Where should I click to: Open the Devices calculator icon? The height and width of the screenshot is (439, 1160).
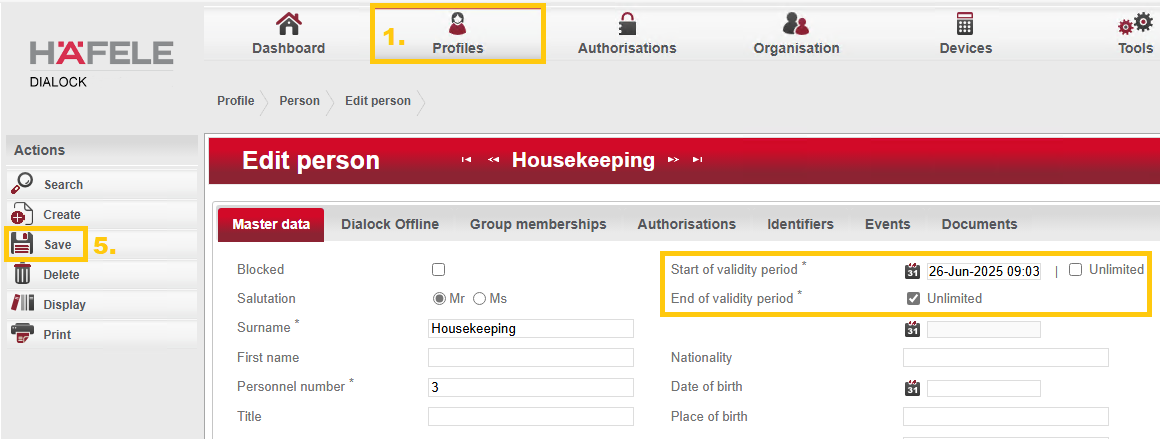[x=965, y=24]
